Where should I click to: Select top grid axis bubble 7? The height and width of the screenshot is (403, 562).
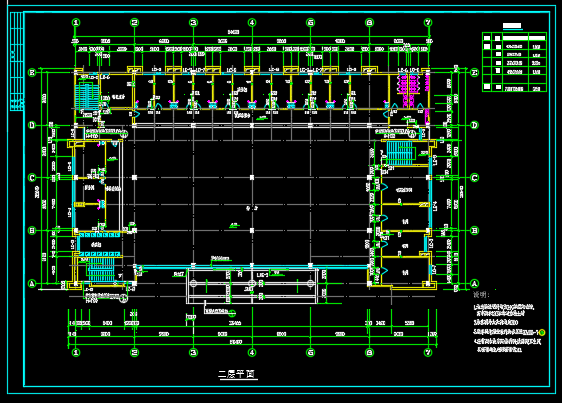[x=428, y=23]
